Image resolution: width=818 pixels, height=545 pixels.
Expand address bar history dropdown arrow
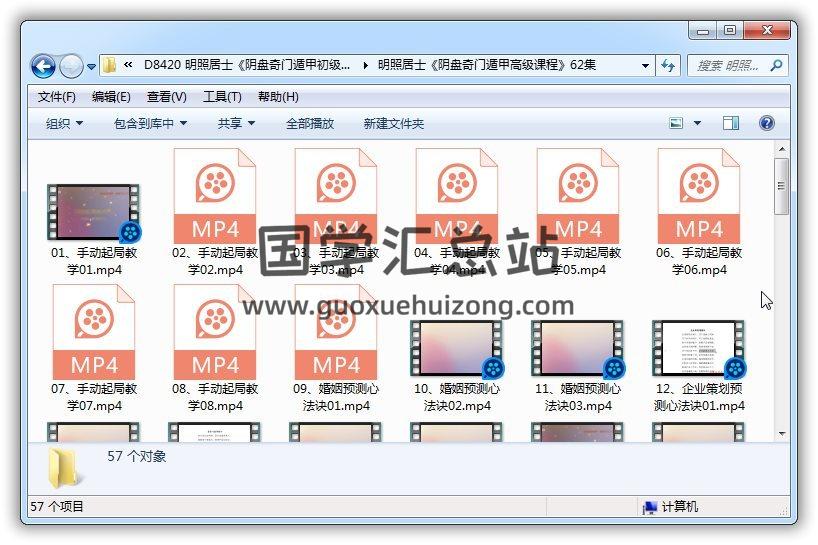645,66
